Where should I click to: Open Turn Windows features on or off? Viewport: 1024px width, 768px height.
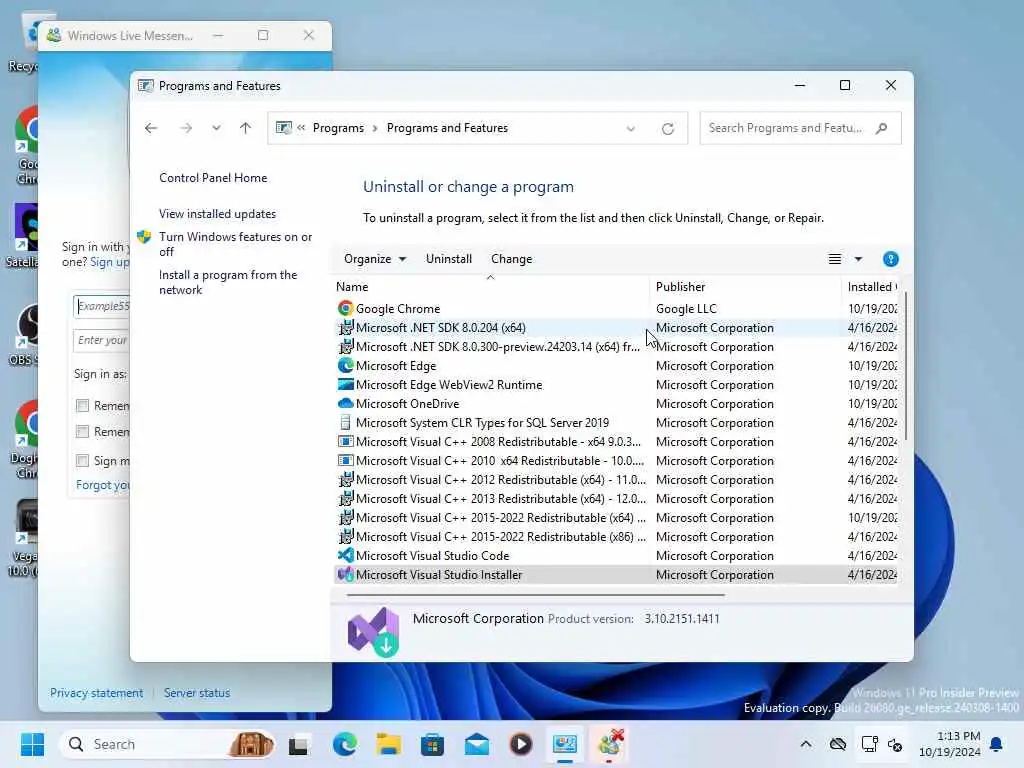pos(235,244)
